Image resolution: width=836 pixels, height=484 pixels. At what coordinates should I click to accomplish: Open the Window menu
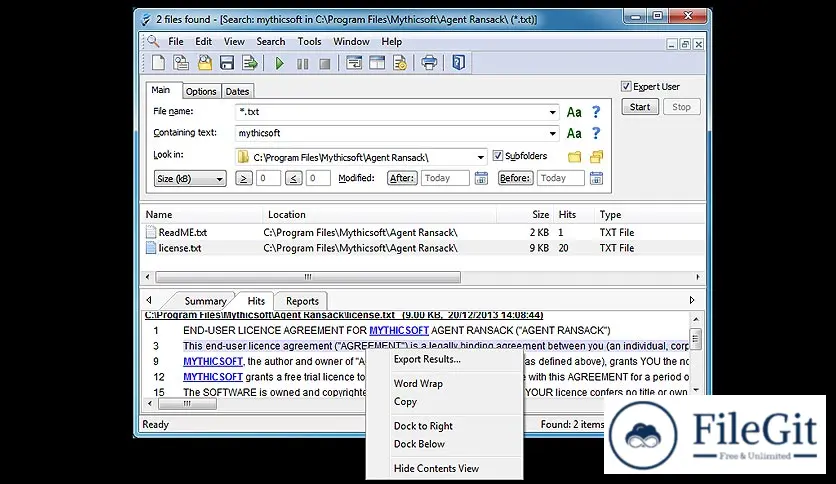tap(351, 42)
